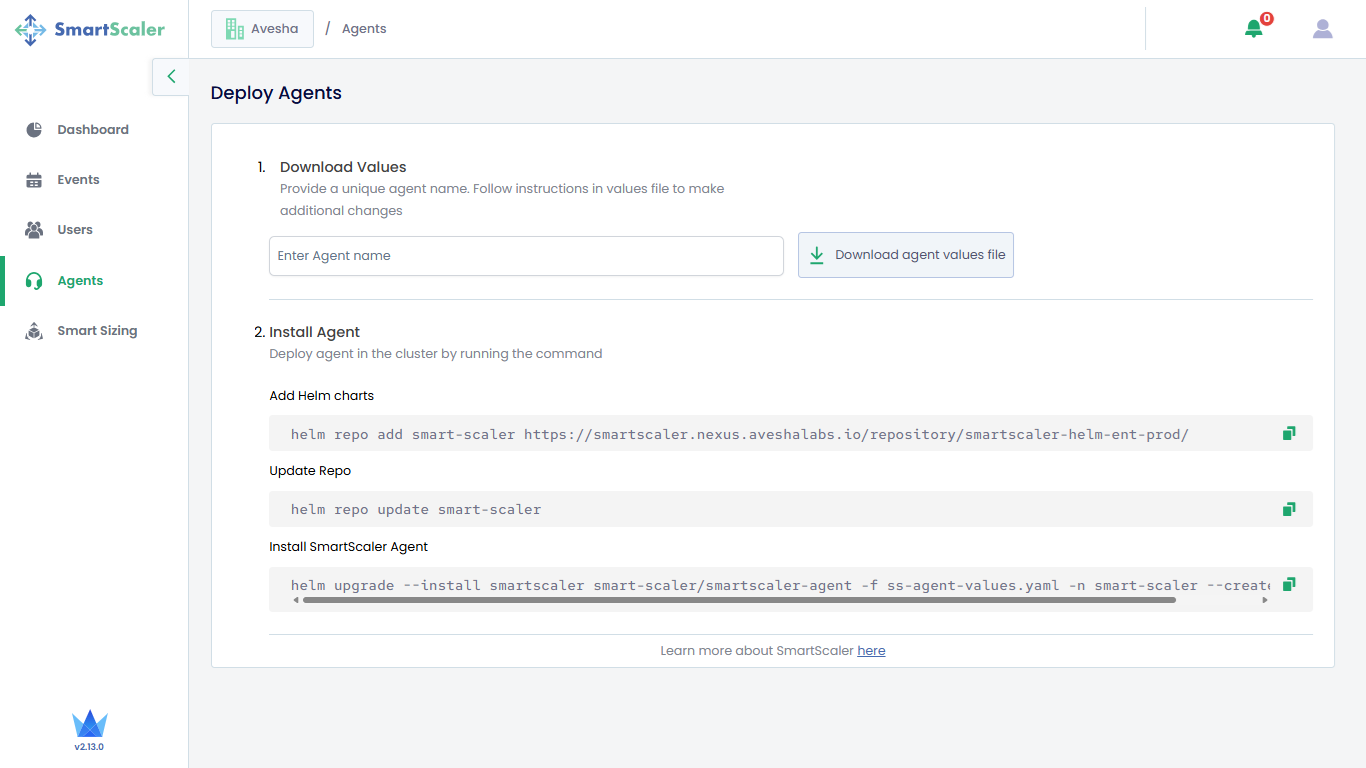1366x768 pixels.
Task: Click the Users group icon
Action: pyautogui.click(x=34, y=230)
